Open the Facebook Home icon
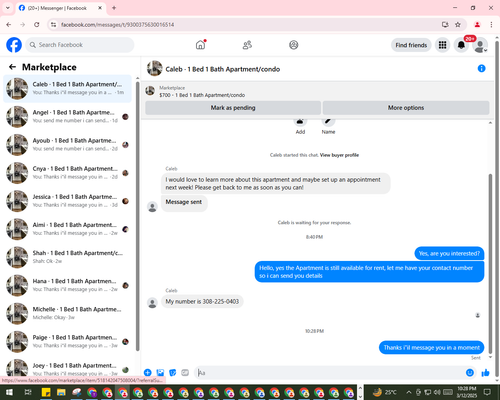This screenshot has height=400, width=500. pyautogui.click(x=200, y=45)
